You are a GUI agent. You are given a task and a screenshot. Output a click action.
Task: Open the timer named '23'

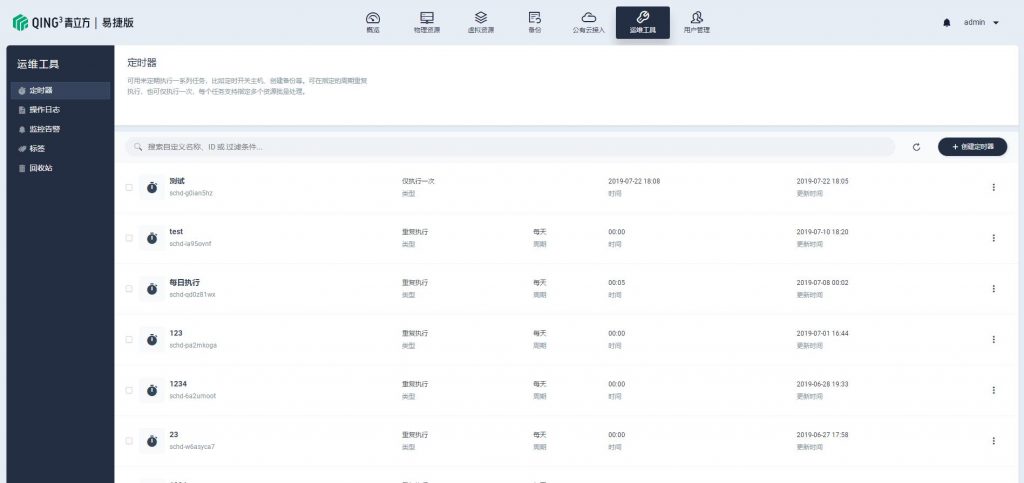(x=174, y=435)
